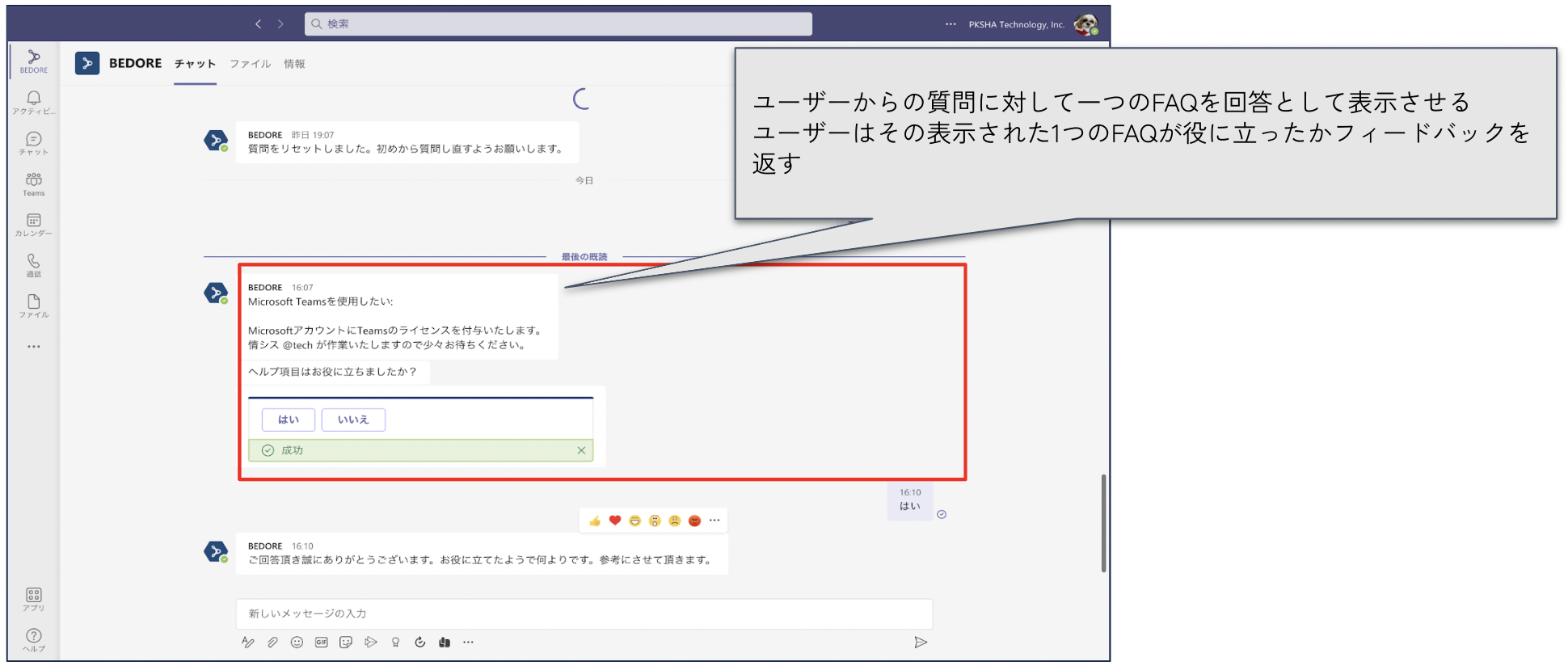
Task: Go forward with the right arrow
Action: [x=280, y=24]
